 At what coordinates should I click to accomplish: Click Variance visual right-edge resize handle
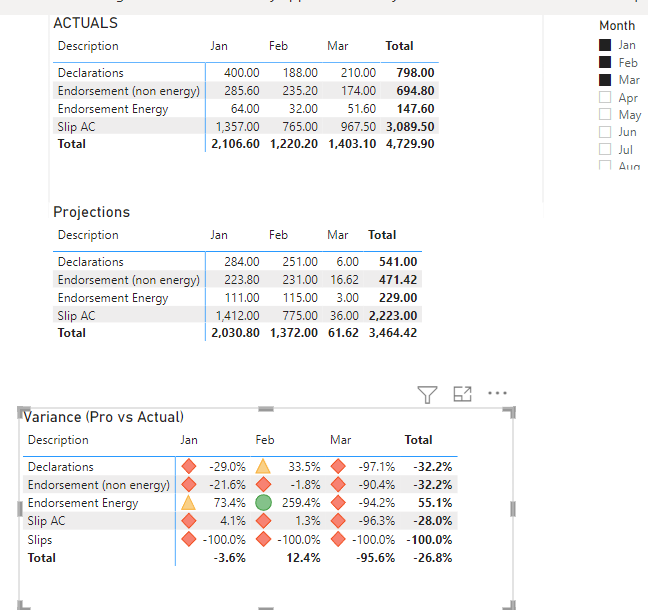pyautogui.click(x=513, y=509)
